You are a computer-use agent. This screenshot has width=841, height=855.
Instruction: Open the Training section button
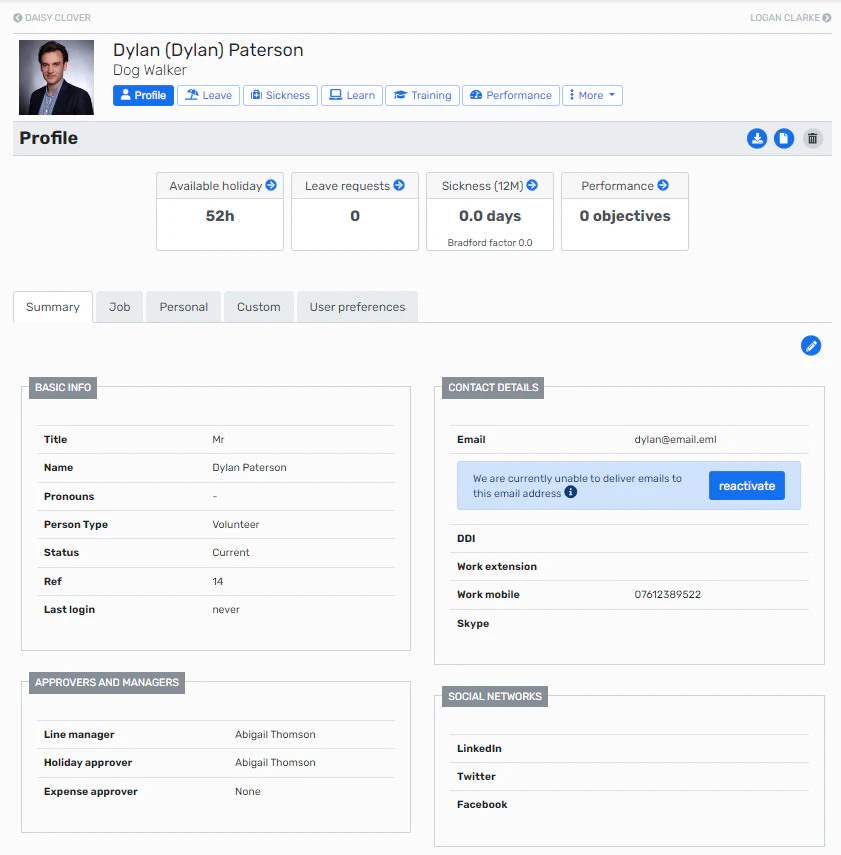pyautogui.click(x=422, y=95)
